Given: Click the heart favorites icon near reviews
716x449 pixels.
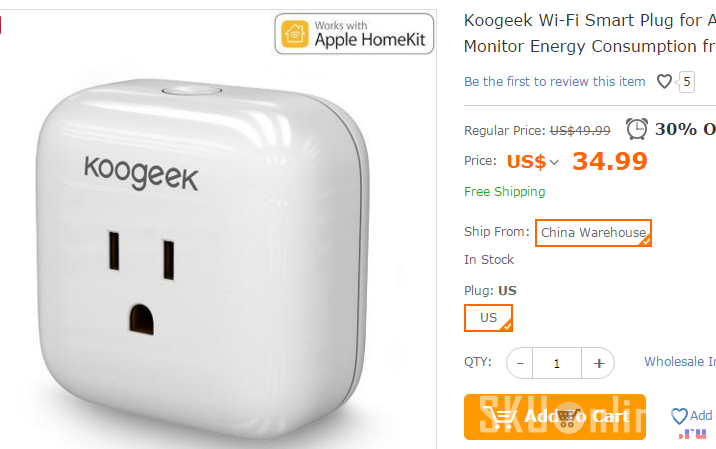Looking at the screenshot, I should 664,81.
